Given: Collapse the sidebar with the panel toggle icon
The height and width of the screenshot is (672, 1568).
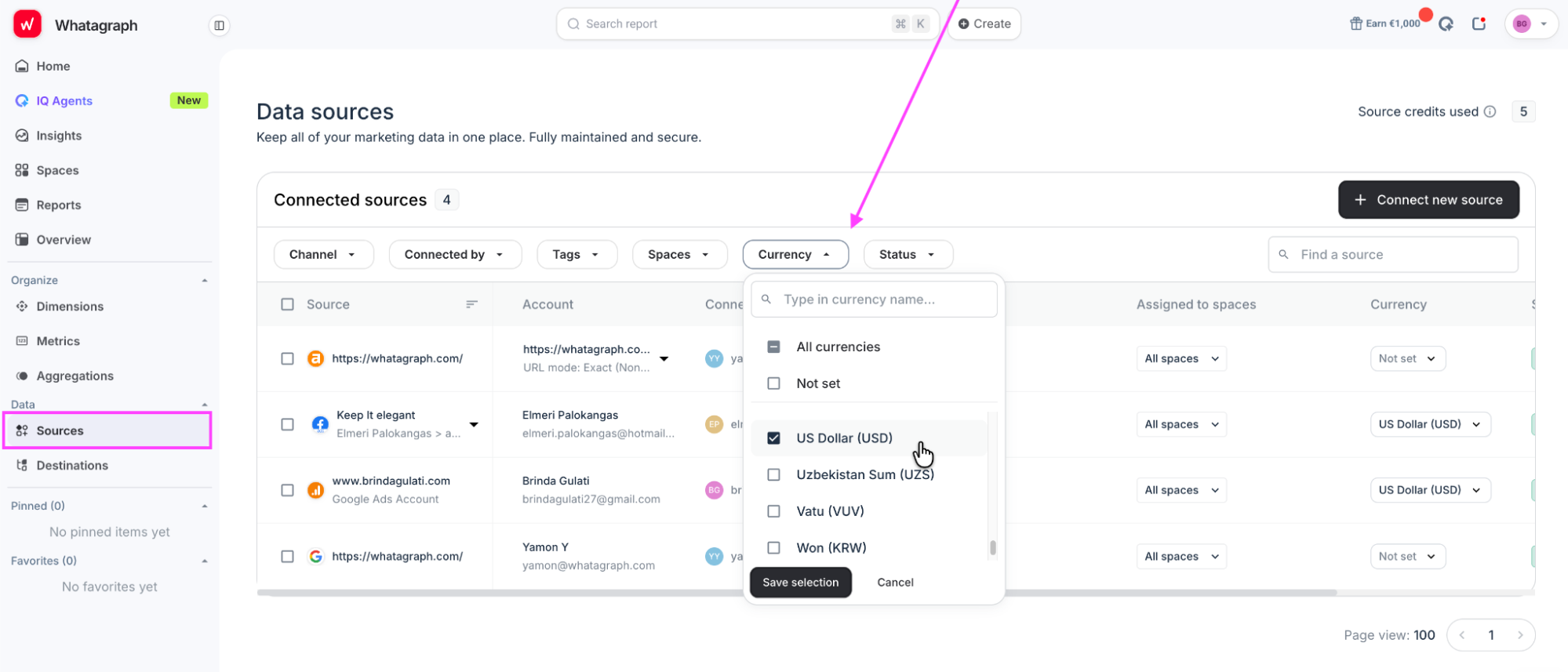Looking at the screenshot, I should [x=219, y=25].
